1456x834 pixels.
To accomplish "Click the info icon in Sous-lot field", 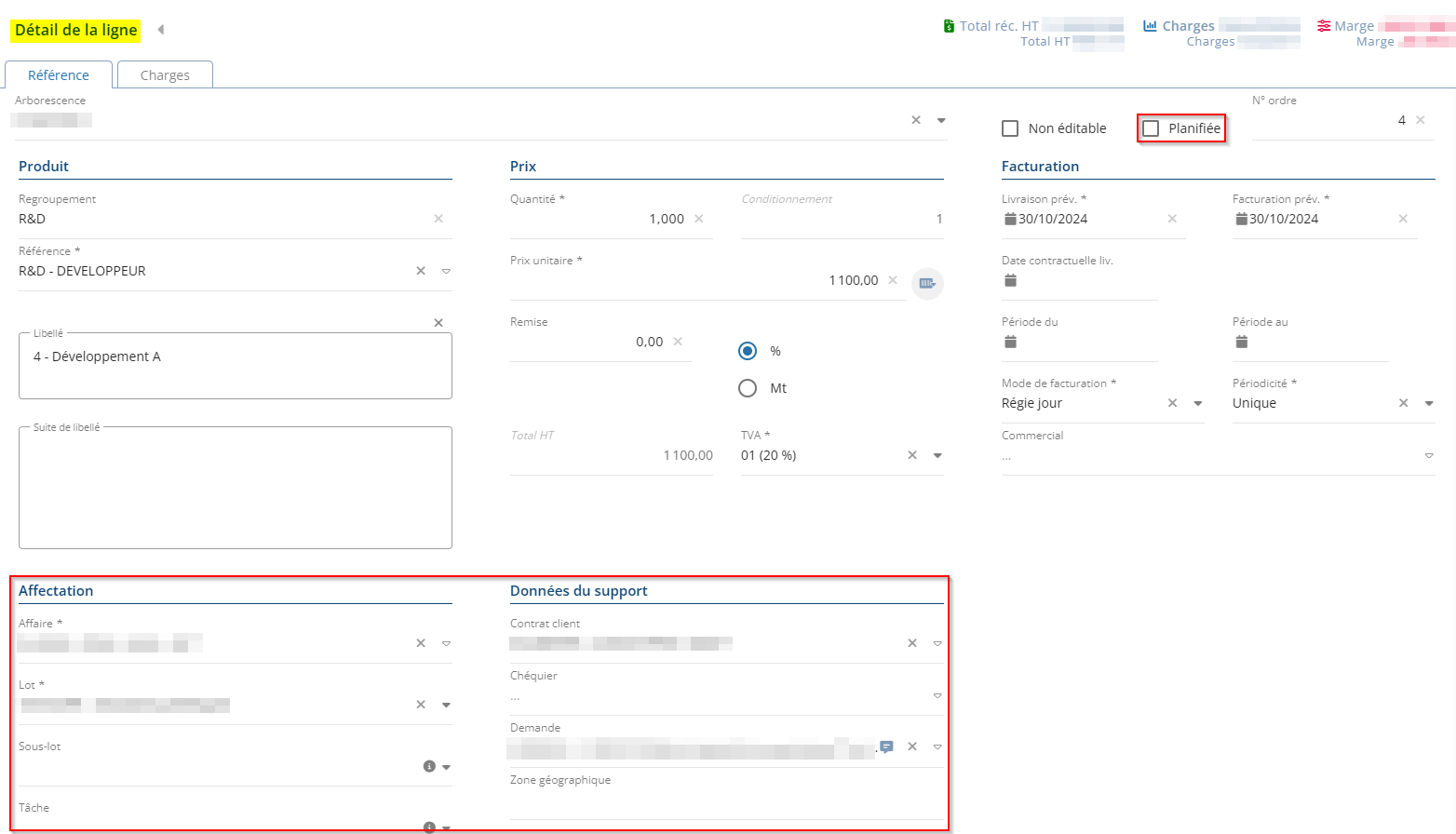I will (x=429, y=766).
